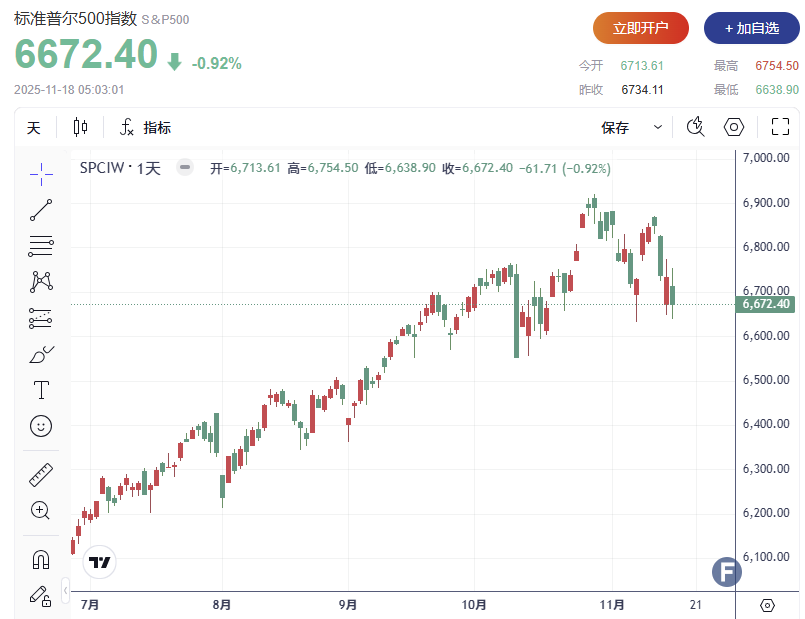Click the 指标 indicators button
Image resolution: width=805 pixels, height=619 pixels.
click(x=157, y=127)
